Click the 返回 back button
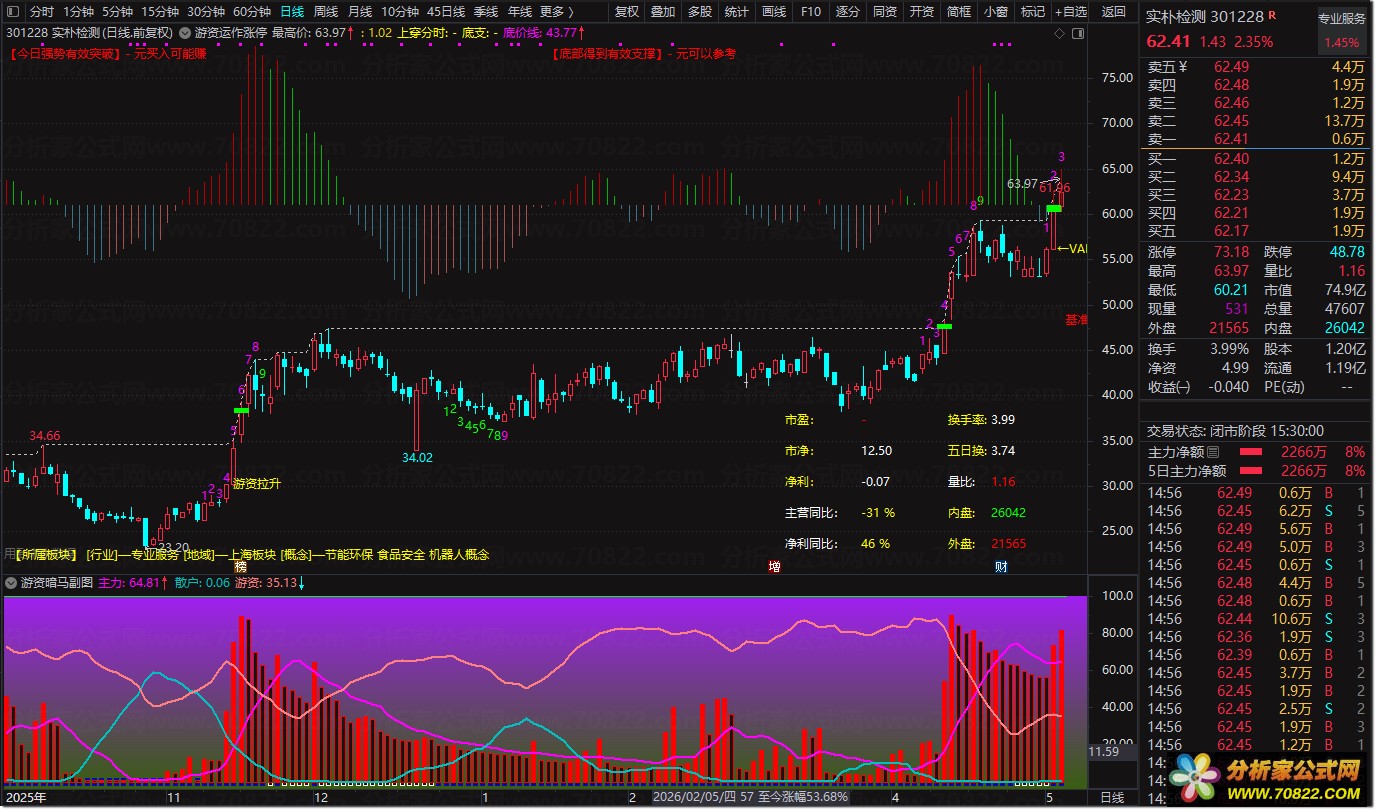1377x810 pixels. point(1113,12)
